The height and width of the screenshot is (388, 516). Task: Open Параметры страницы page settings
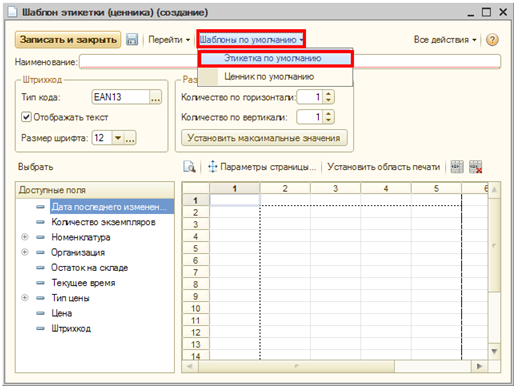pos(262,166)
